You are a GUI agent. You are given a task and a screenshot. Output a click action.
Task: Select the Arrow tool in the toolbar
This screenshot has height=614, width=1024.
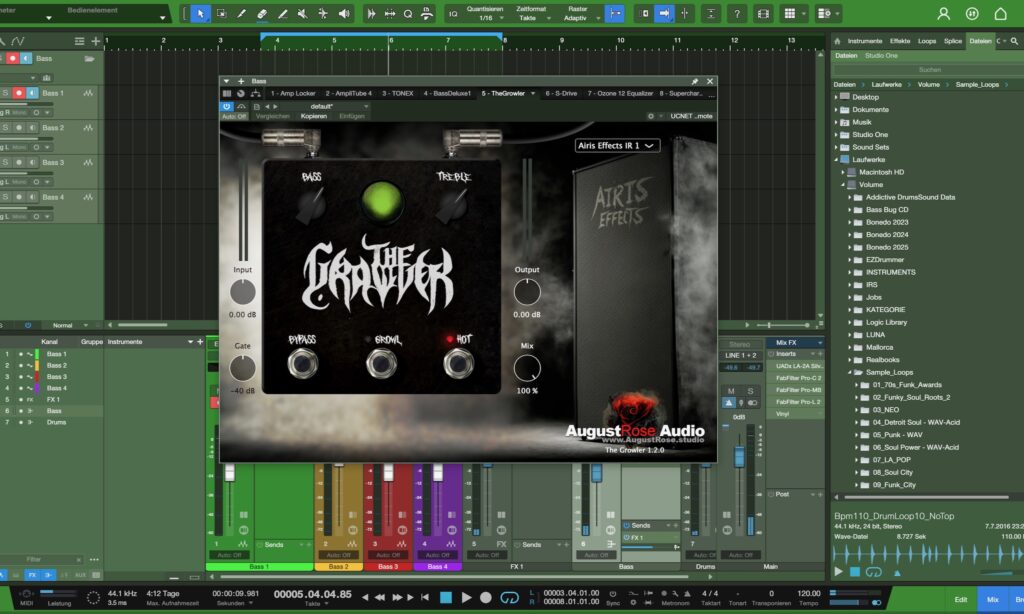pyautogui.click(x=201, y=13)
